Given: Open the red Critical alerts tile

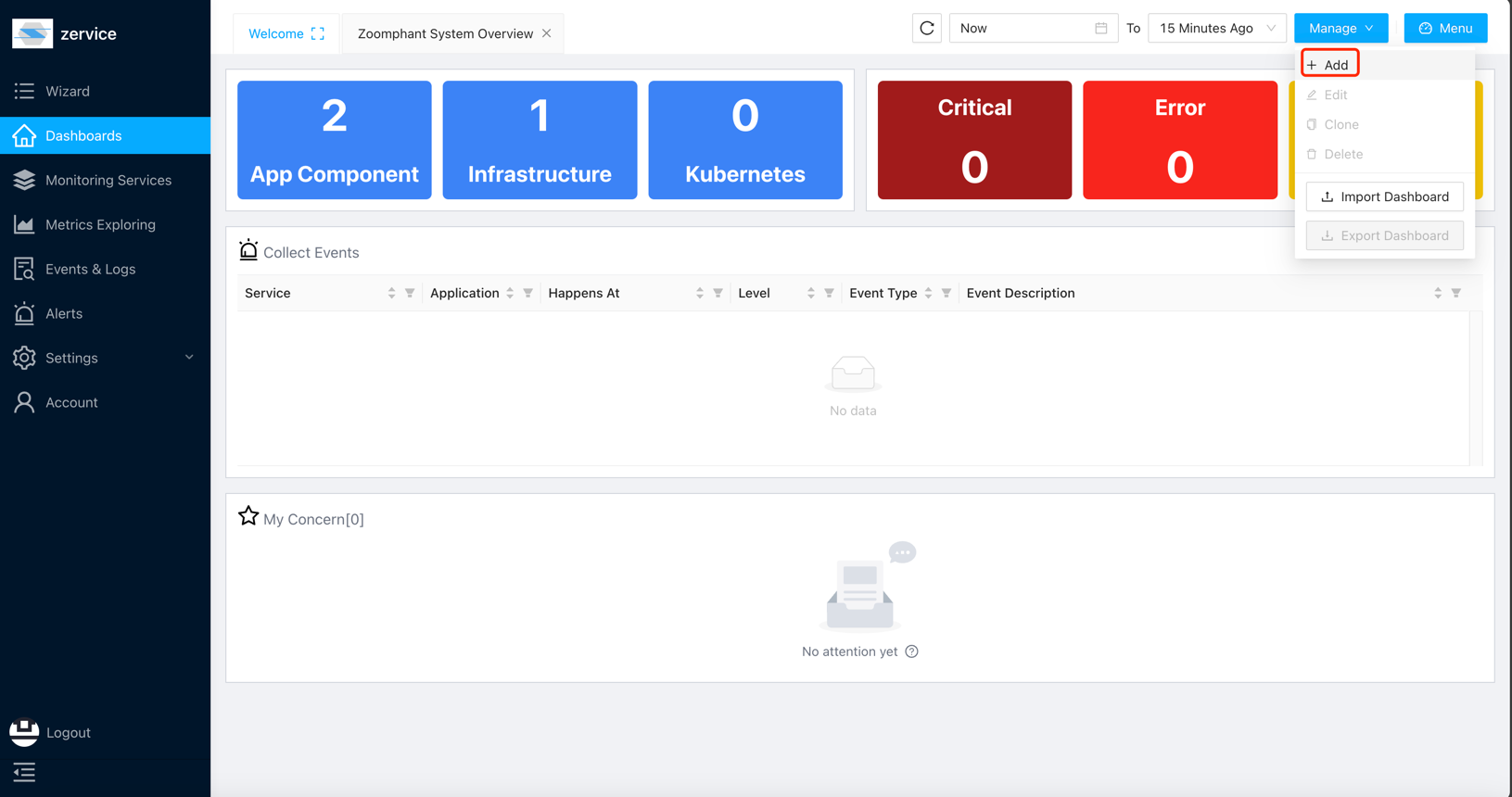Looking at the screenshot, I should click(x=974, y=140).
